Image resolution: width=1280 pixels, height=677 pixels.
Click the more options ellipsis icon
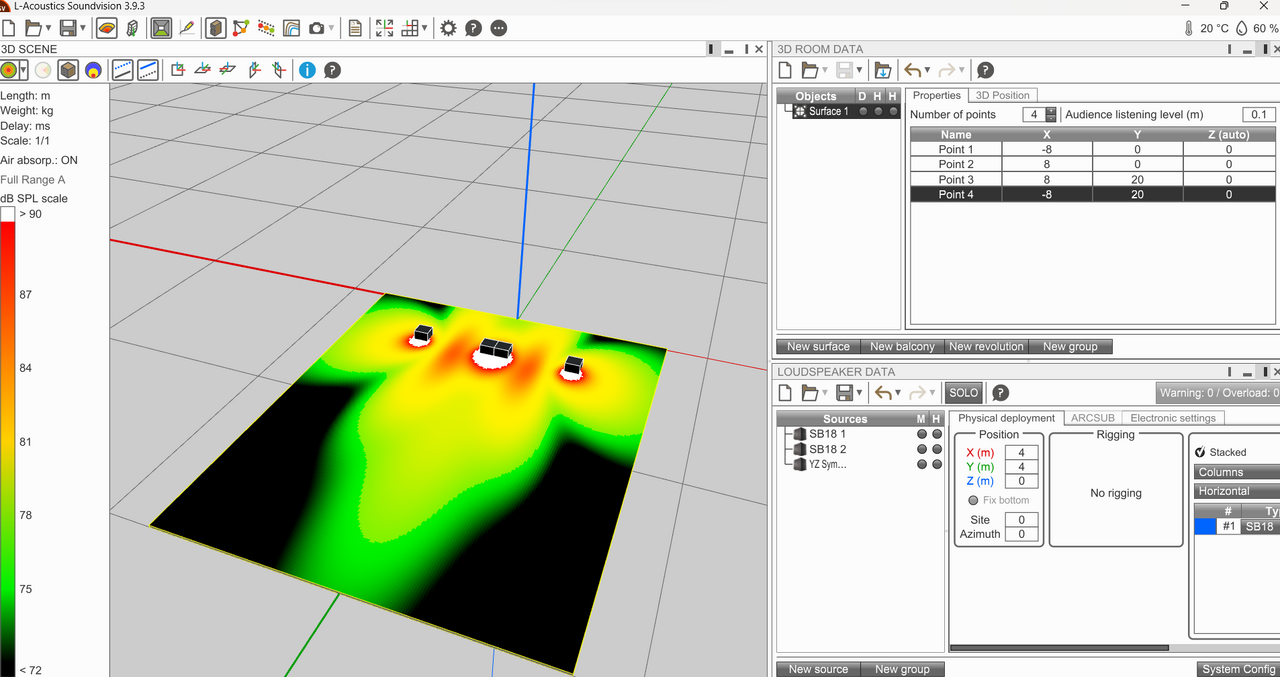(x=499, y=28)
